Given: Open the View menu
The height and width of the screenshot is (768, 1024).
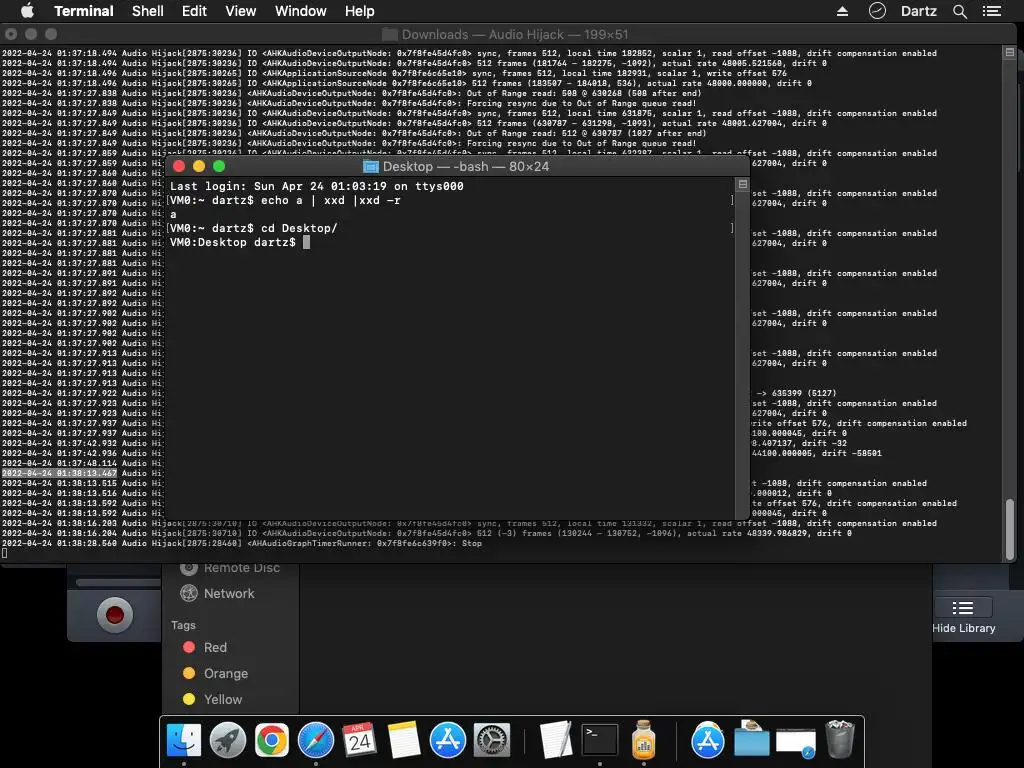Looking at the screenshot, I should (x=240, y=11).
